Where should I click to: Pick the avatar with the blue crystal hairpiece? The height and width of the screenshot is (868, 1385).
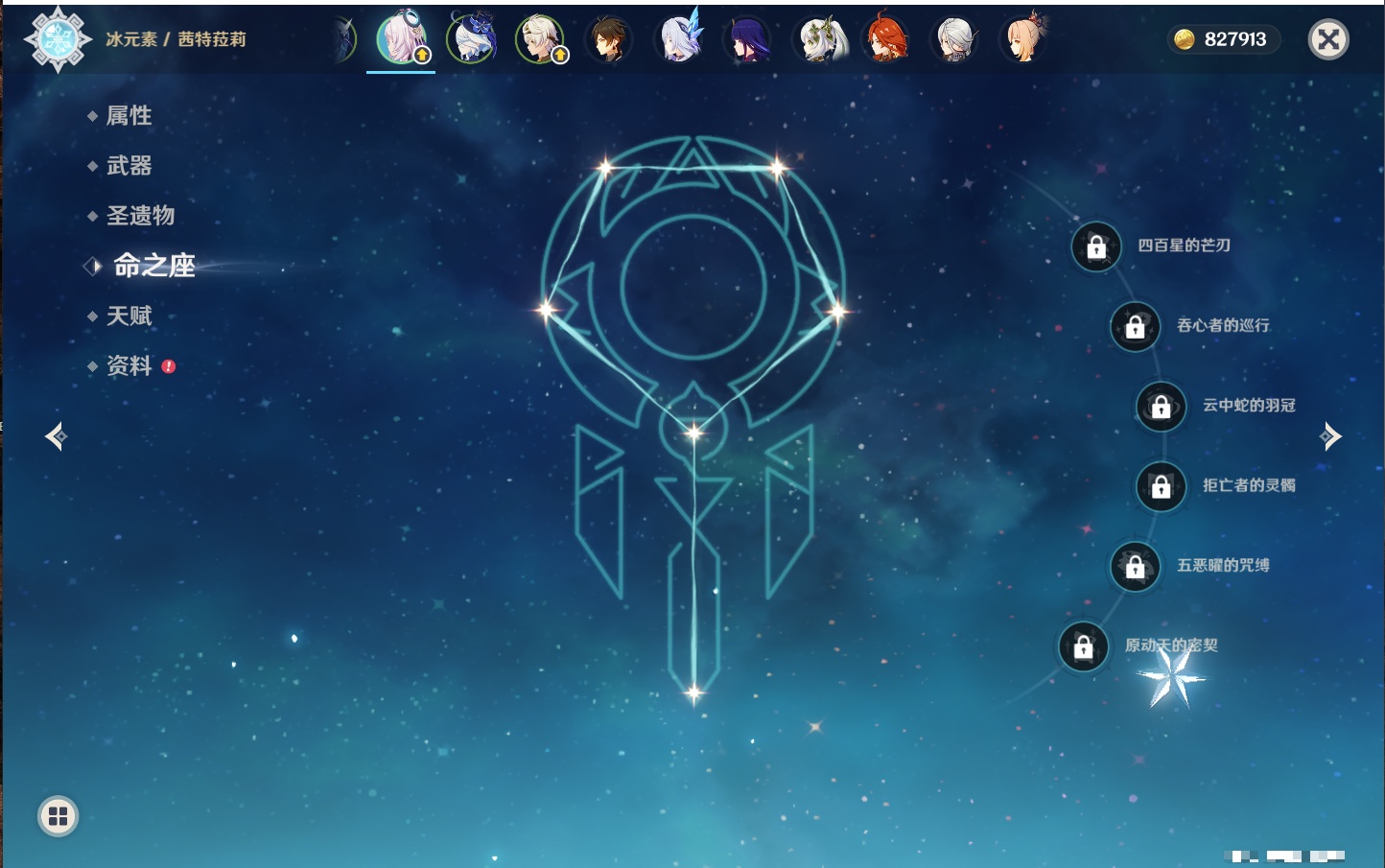point(678,39)
